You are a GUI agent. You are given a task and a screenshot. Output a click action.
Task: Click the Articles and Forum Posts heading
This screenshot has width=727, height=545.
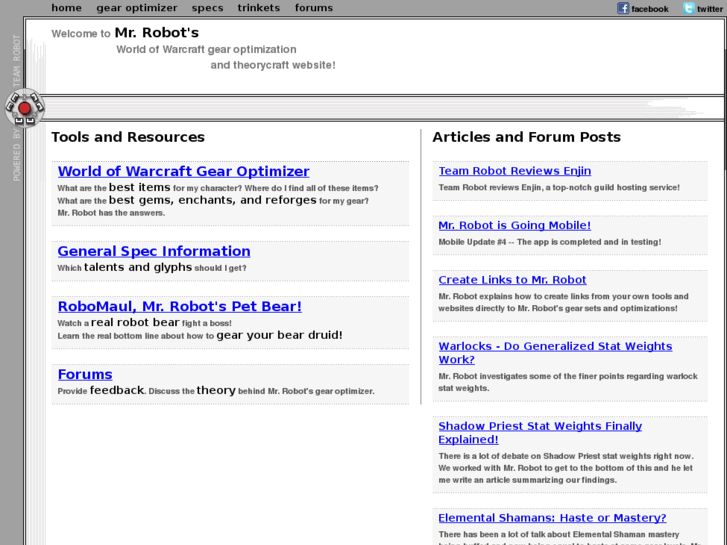click(x=526, y=137)
